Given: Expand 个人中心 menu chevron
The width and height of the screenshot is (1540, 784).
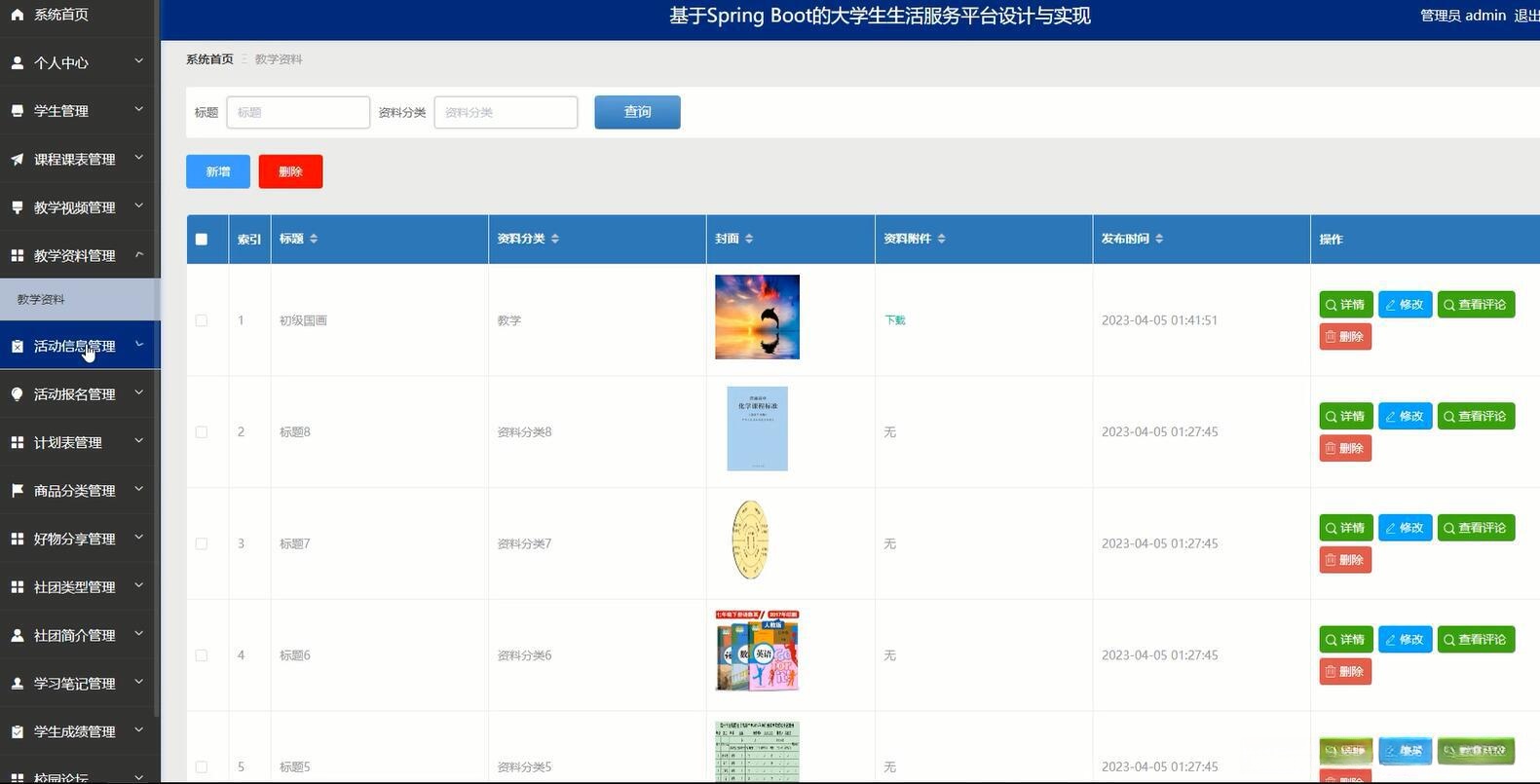Looking at the screenshot, I should click(138, 61).
